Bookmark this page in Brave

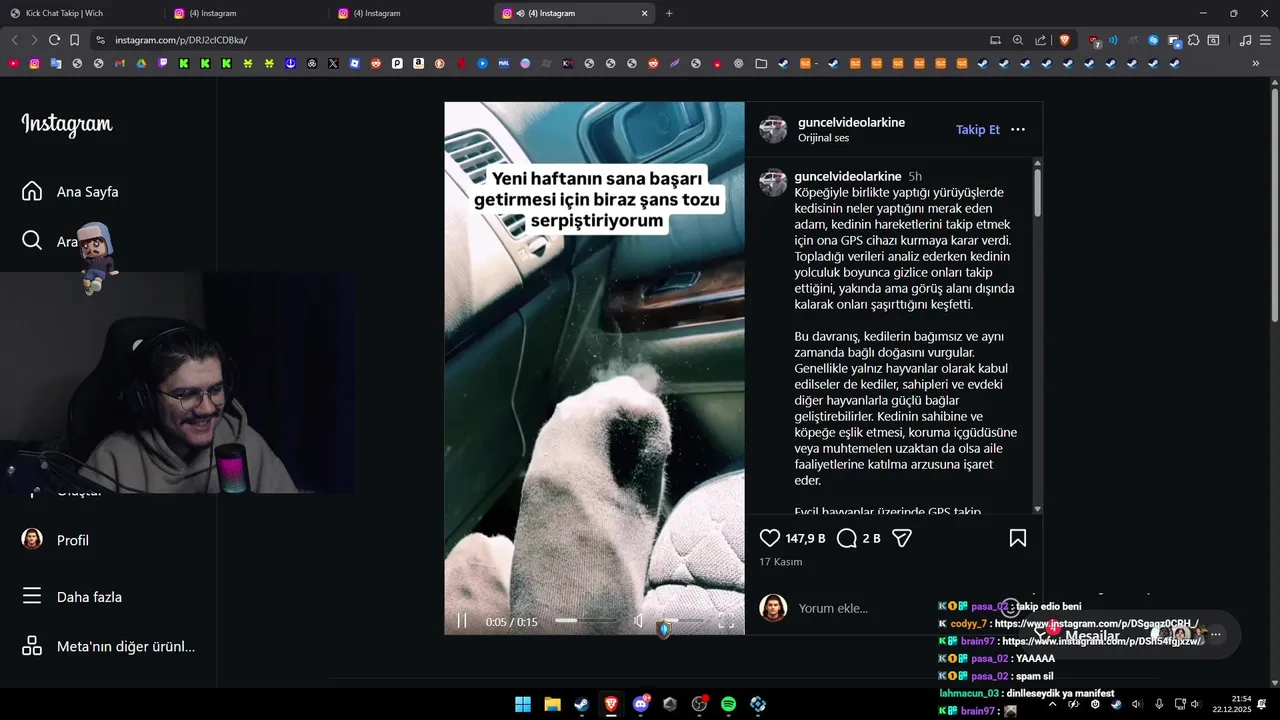pos(74,40)
